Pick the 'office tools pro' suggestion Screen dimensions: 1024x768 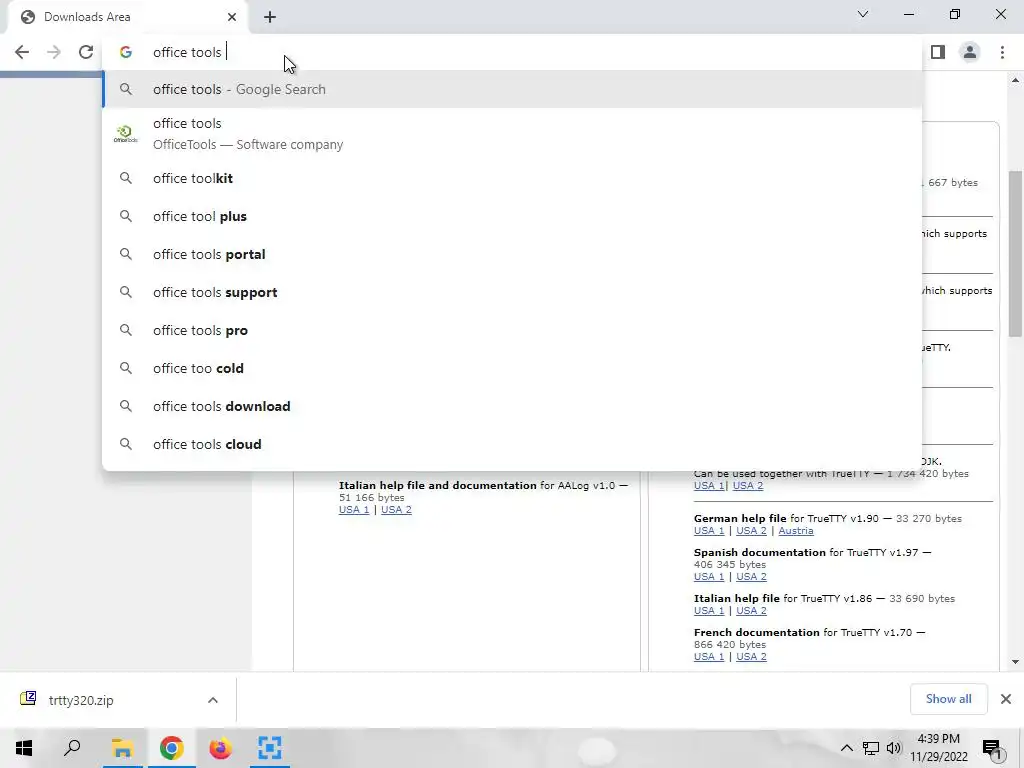tap(512, 330)
